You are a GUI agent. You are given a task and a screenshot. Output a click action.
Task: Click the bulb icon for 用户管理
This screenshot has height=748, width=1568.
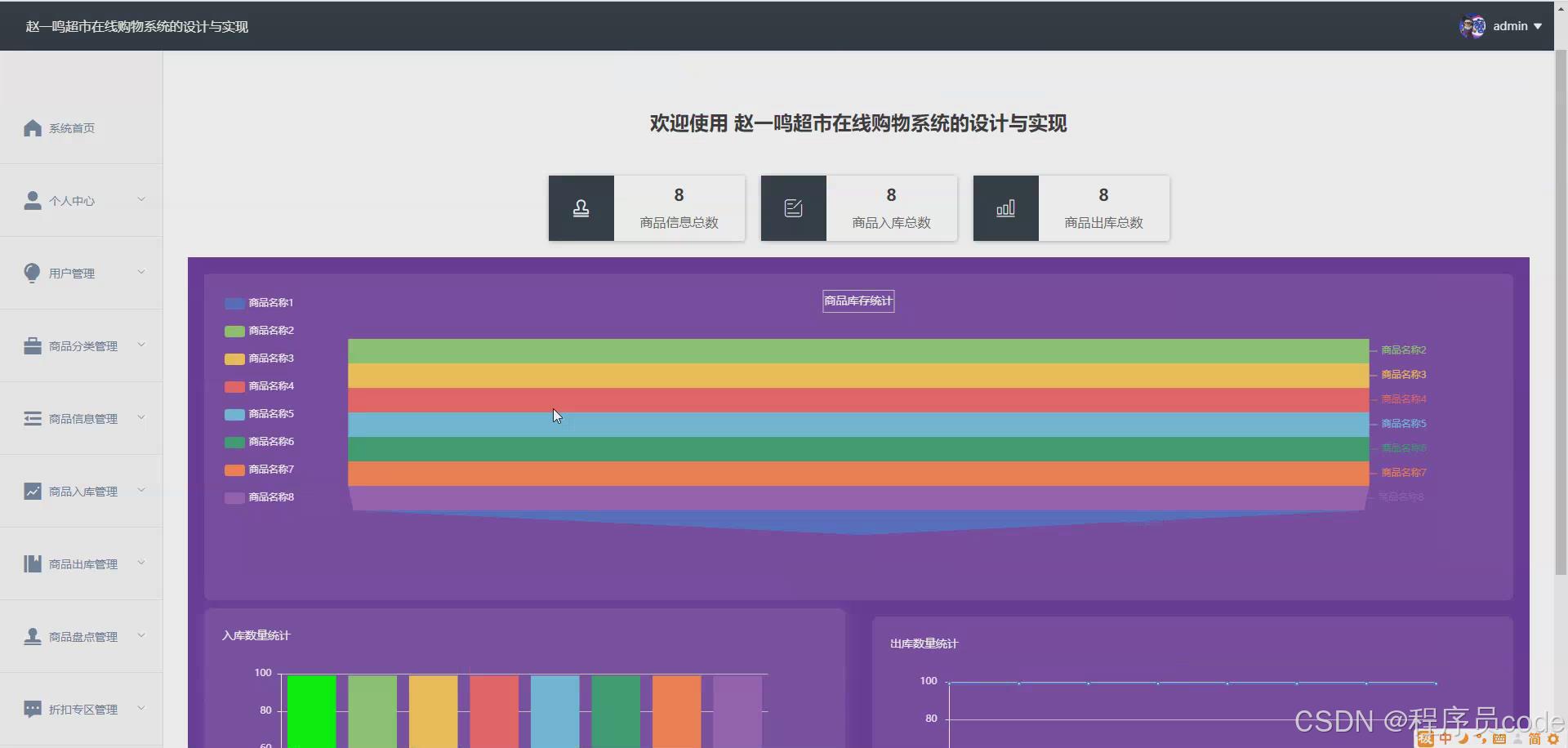pos(32,273)
